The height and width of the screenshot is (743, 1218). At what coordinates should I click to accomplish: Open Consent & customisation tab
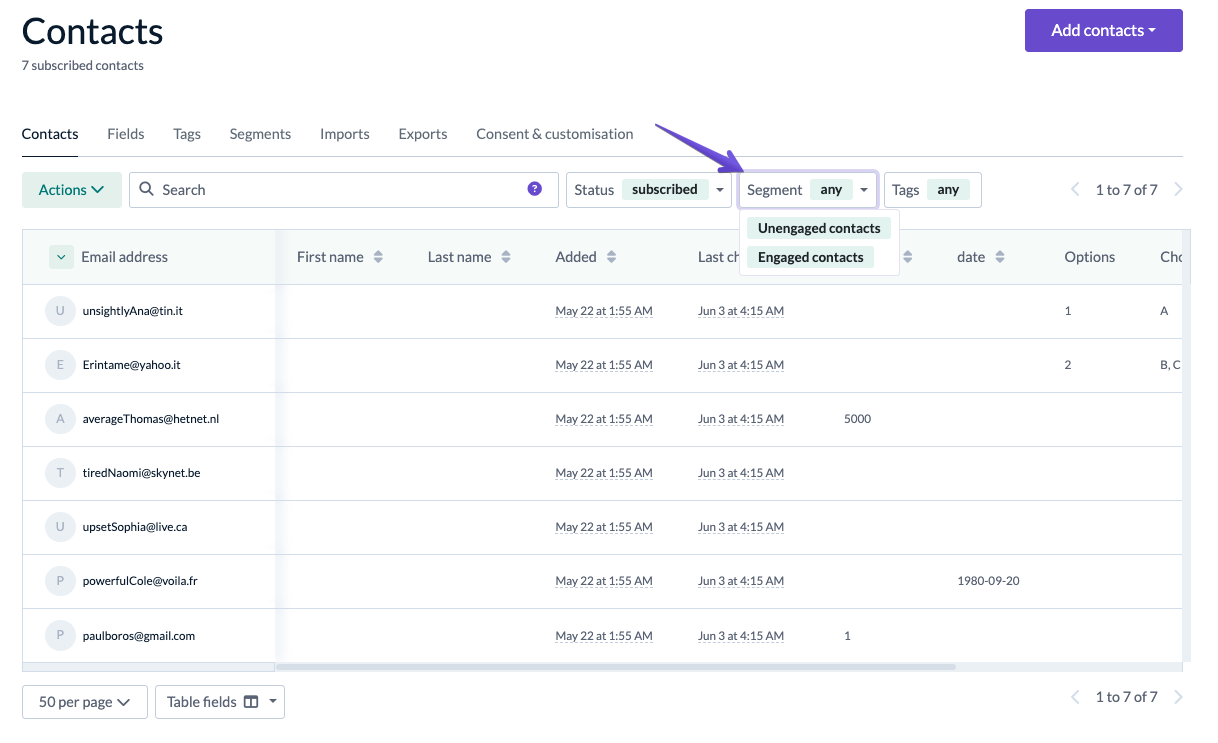(x=555, y=134)
